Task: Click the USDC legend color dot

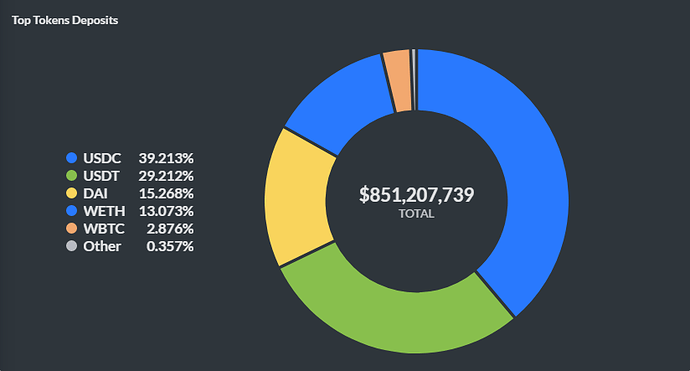Action: tap(71, 158)
